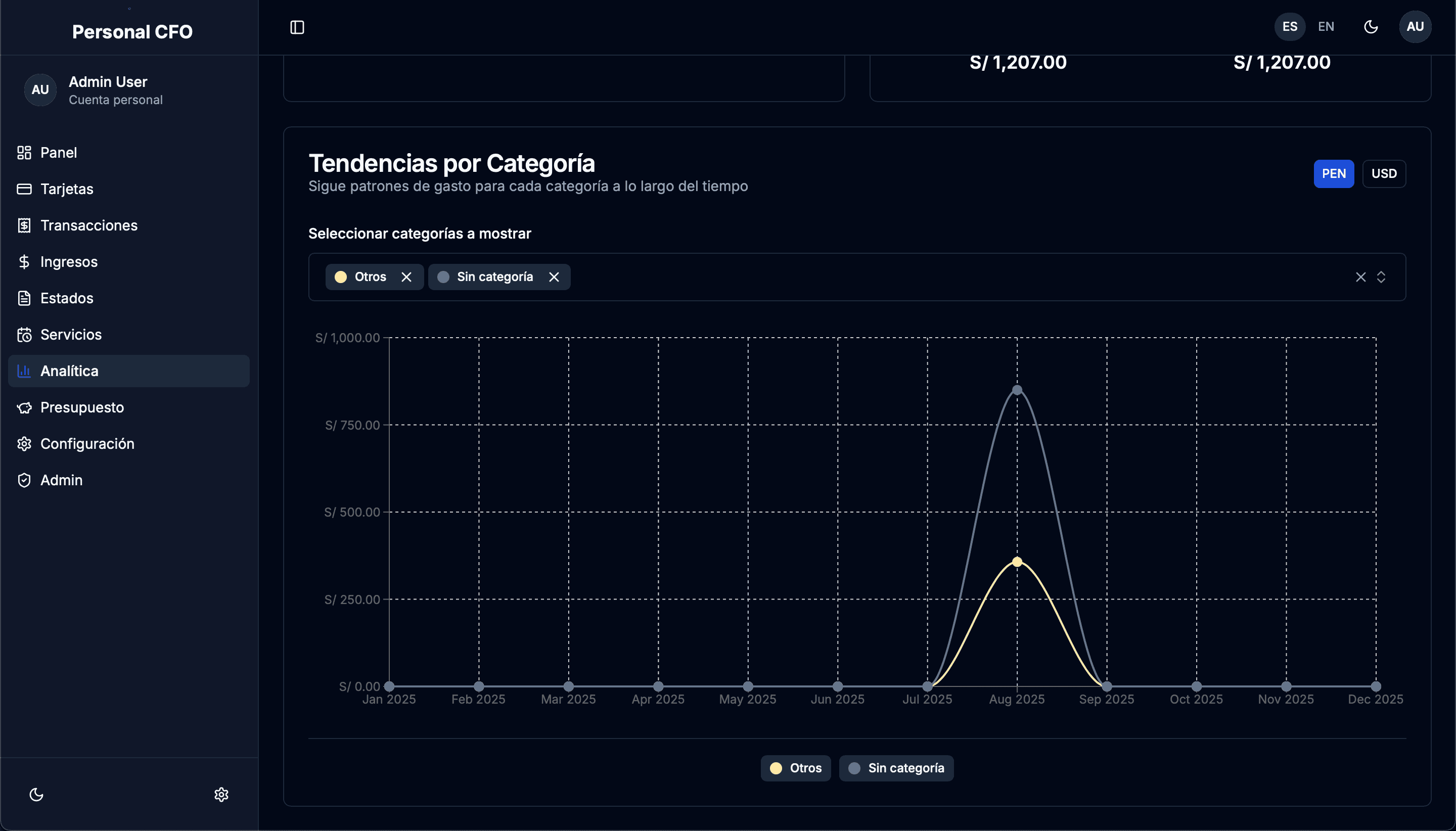1456x831 pixels.
Task: Select PEN currency toggle
Action: point(1333,173)
